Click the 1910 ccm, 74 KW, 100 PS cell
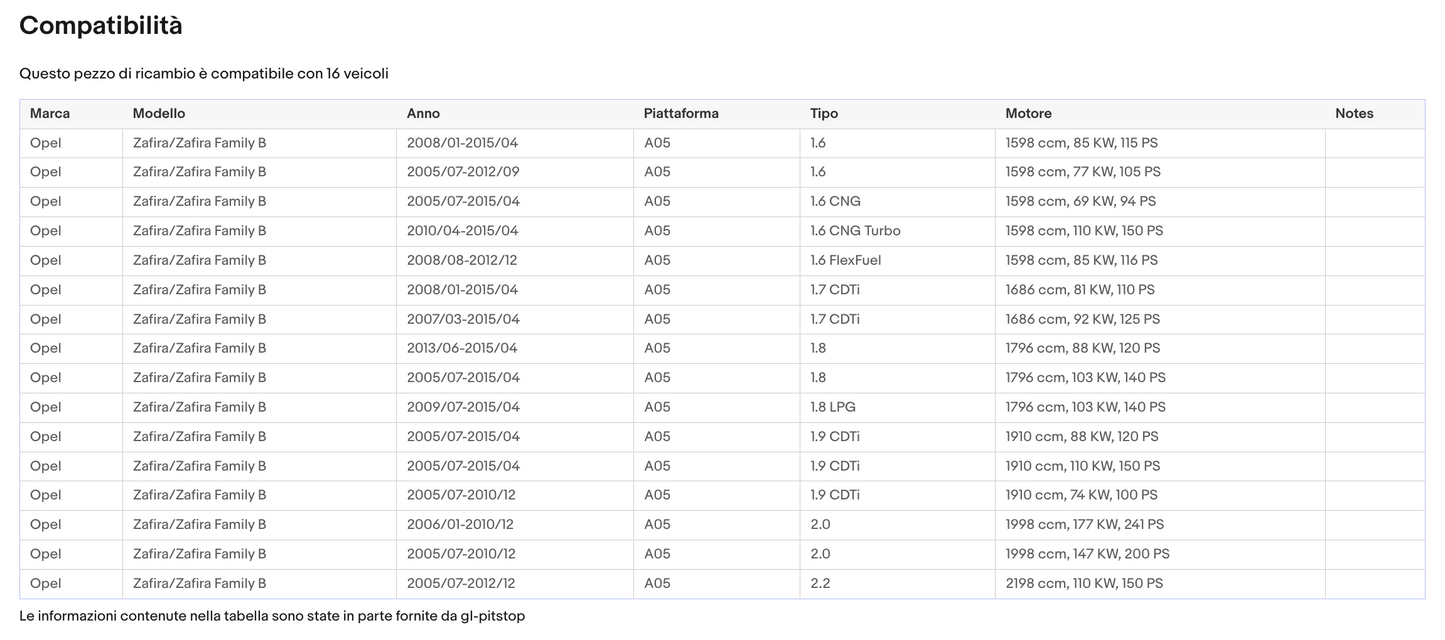 point(1081,495)
